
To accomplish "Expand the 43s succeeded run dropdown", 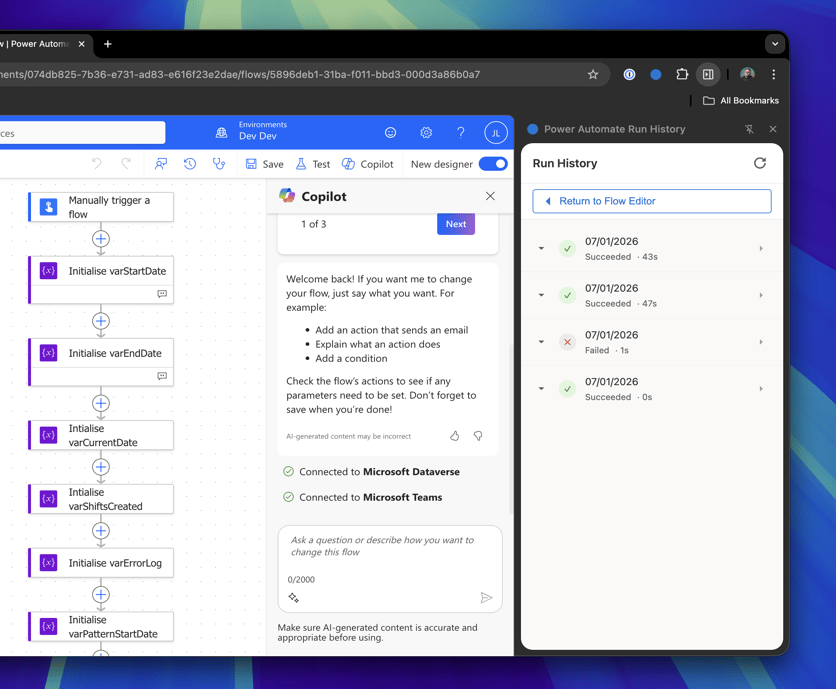I will (541, 249).
